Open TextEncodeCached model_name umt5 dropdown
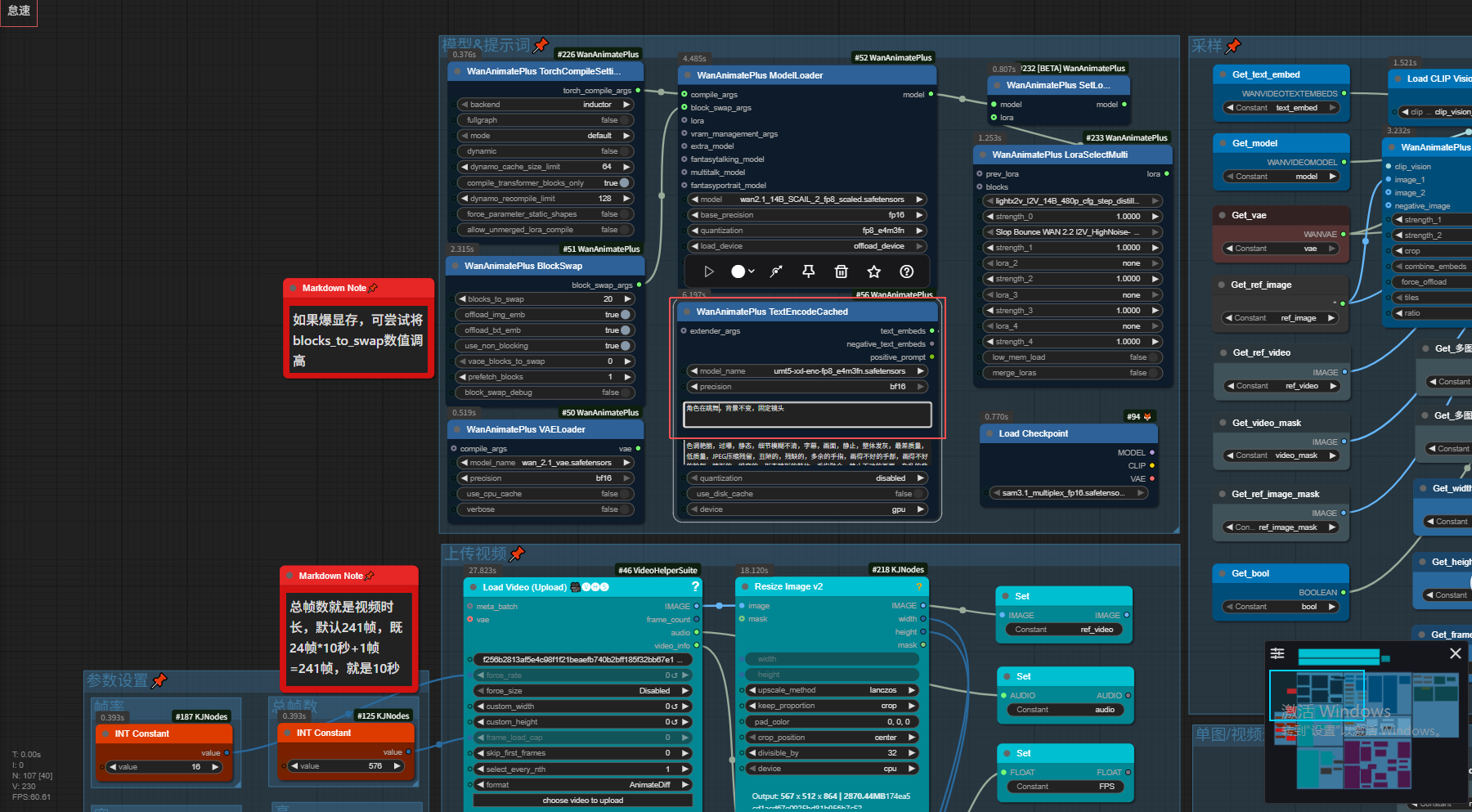Image resolution: width=1472 pixels, height=812 pixels. point(807,371)
